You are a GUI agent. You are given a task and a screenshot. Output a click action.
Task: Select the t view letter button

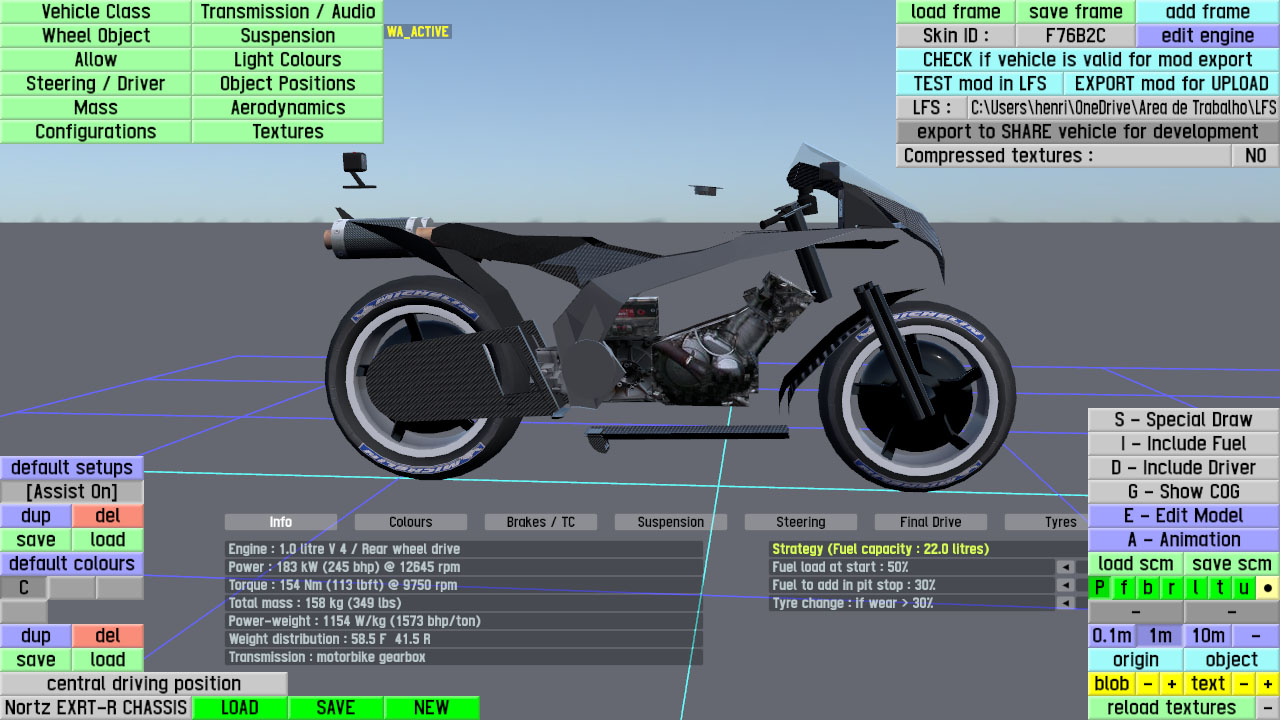[1220, 588]
